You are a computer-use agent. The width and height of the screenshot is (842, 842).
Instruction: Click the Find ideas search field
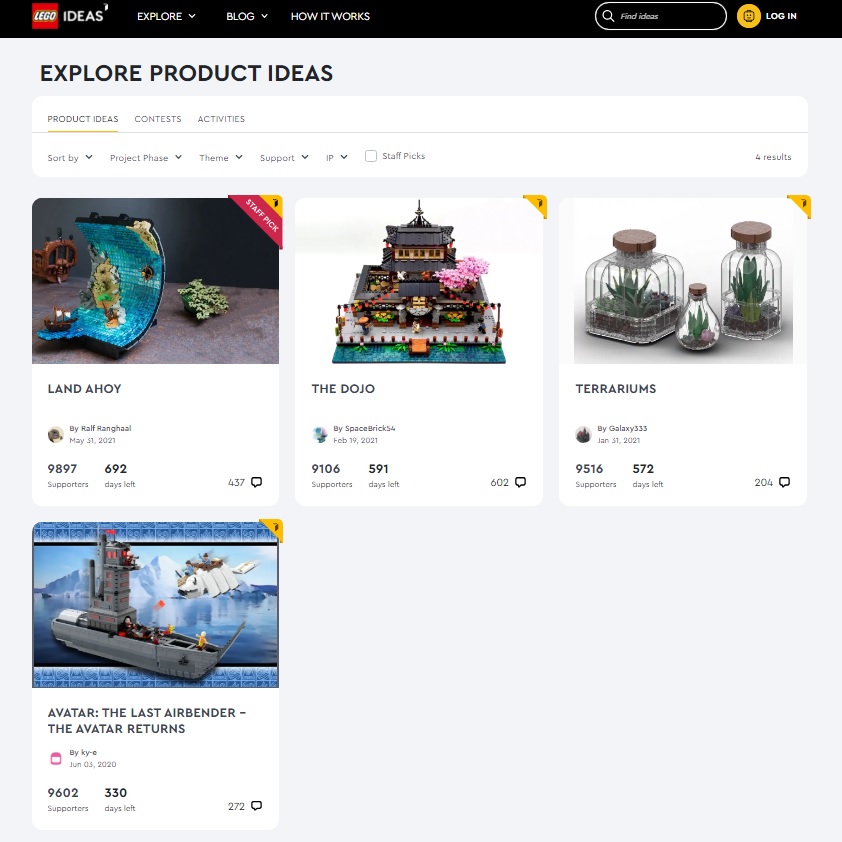[x=660, y=16]
